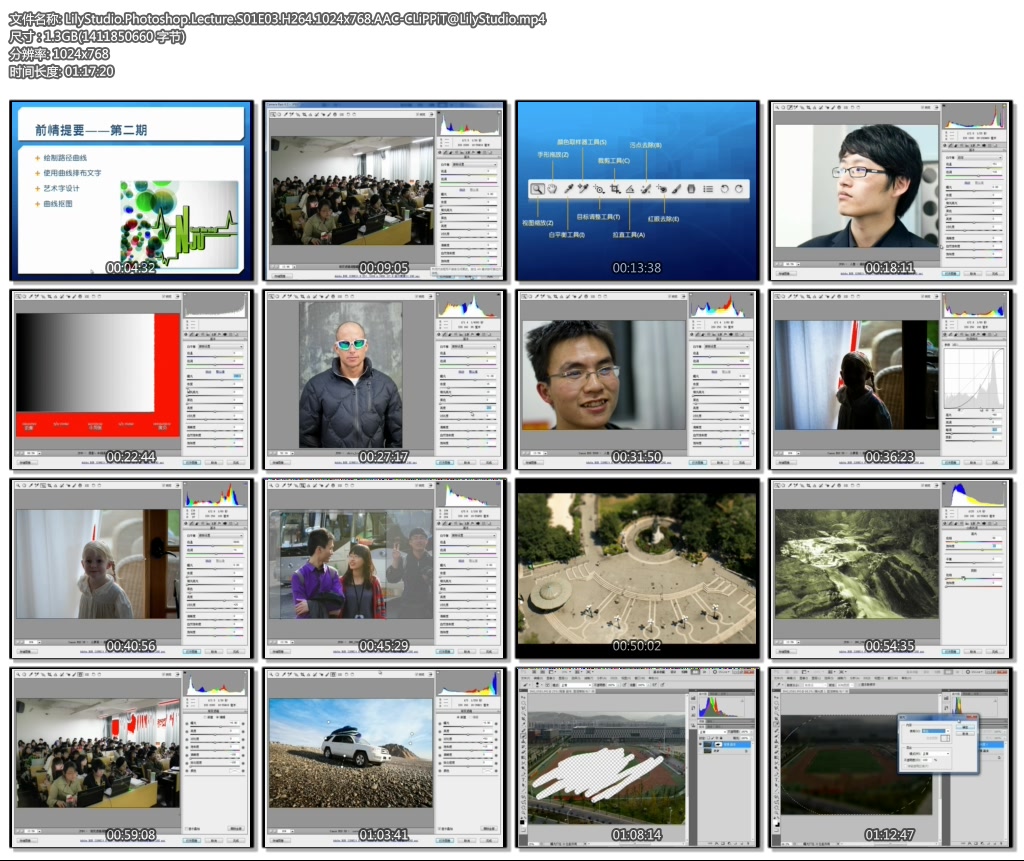Select the Graduated Filter icon
1024x861 pixels.
(x=691, y=188)
